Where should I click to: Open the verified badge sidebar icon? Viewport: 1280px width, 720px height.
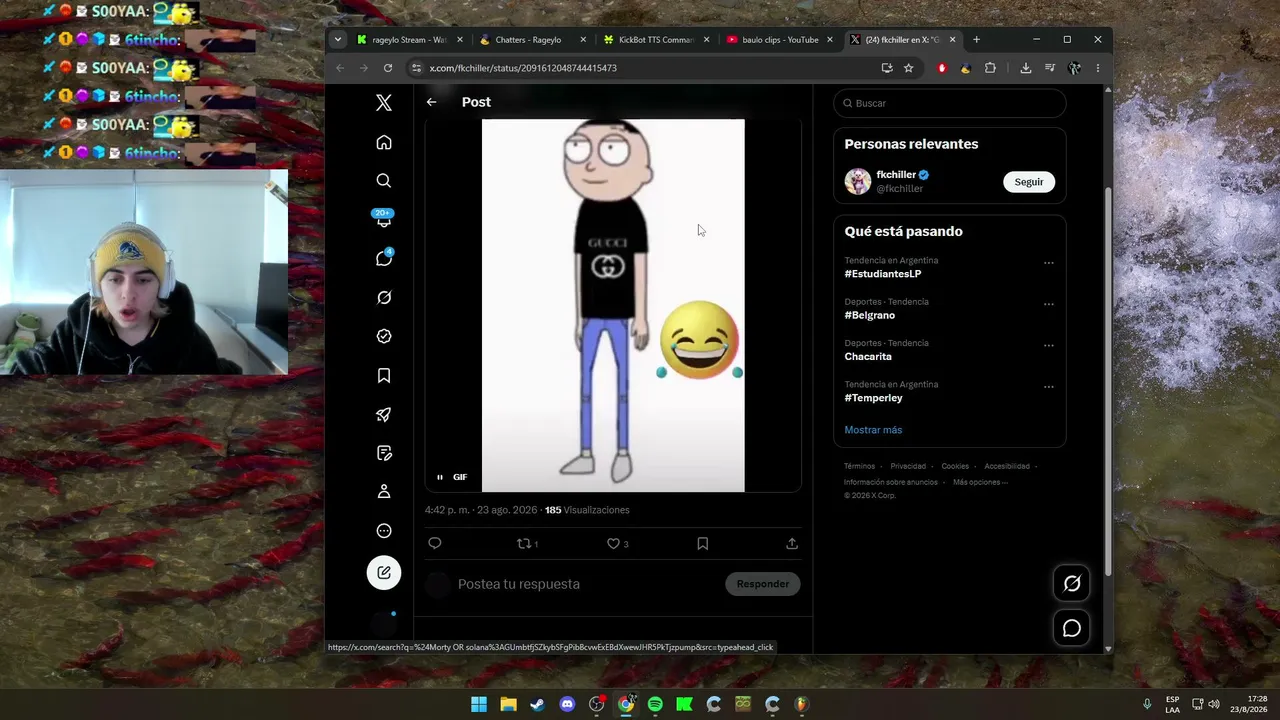click(384, 336)
